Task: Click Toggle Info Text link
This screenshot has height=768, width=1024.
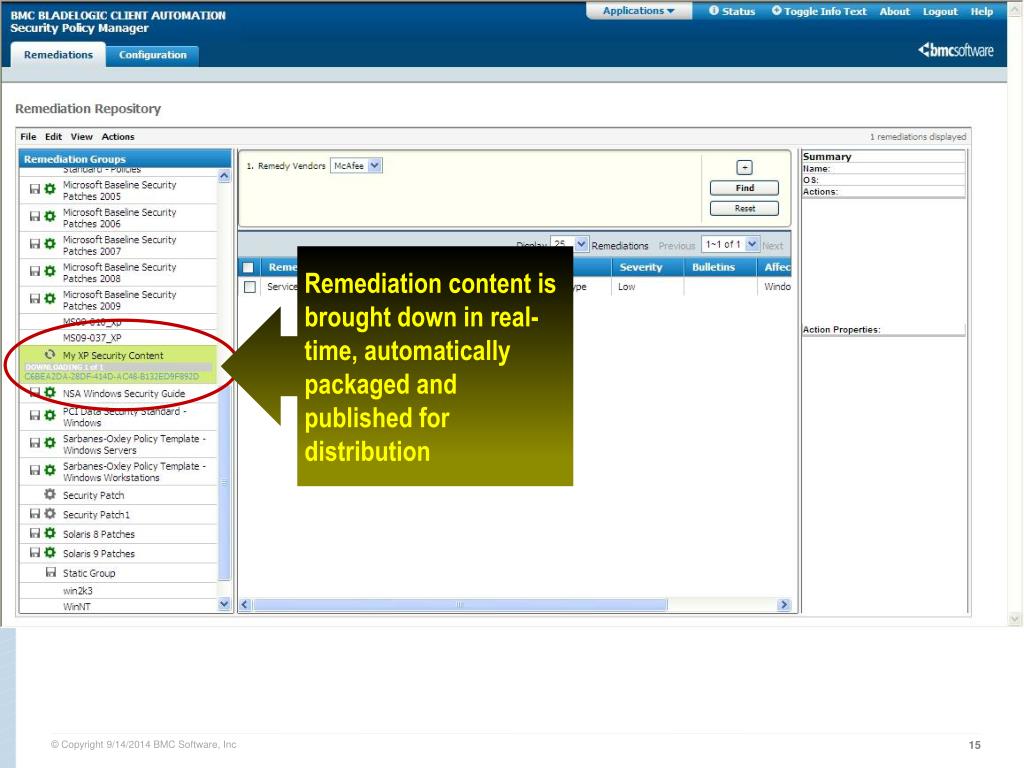Action: pyautogui.click(x=819, y=11)
